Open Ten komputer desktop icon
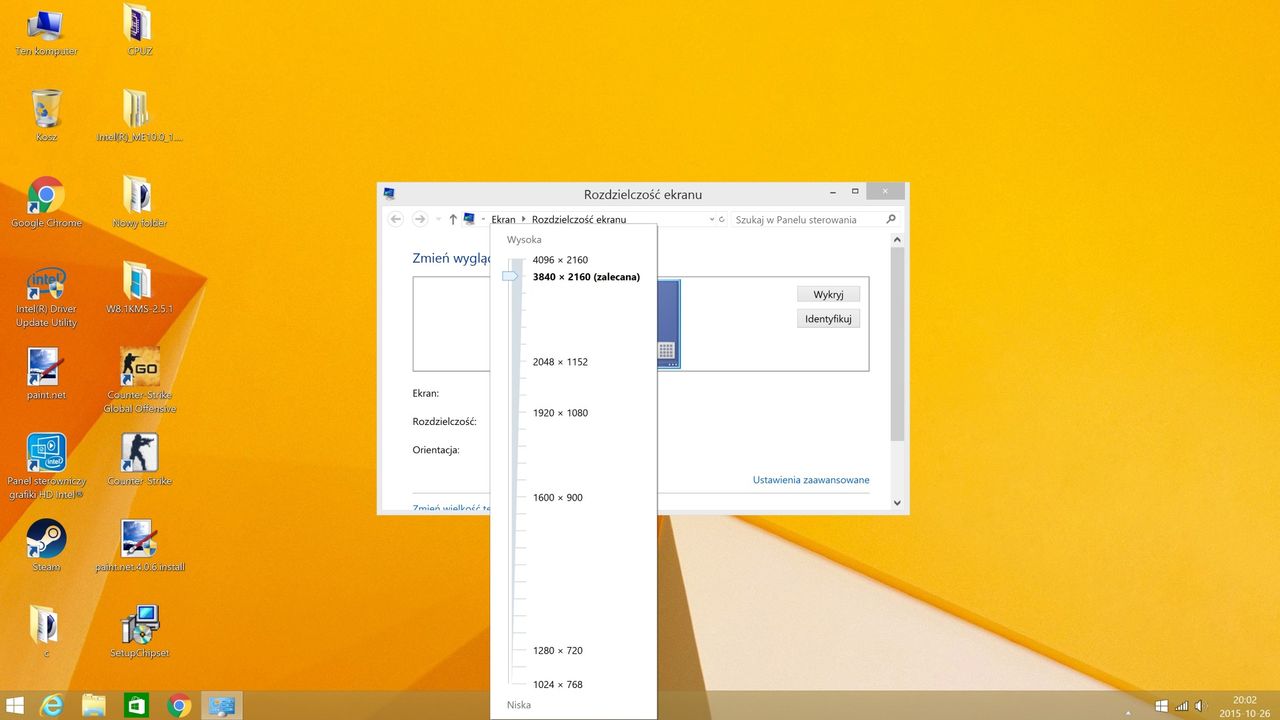The width and height of the screenshot is (1280, 720). [46, 31]
